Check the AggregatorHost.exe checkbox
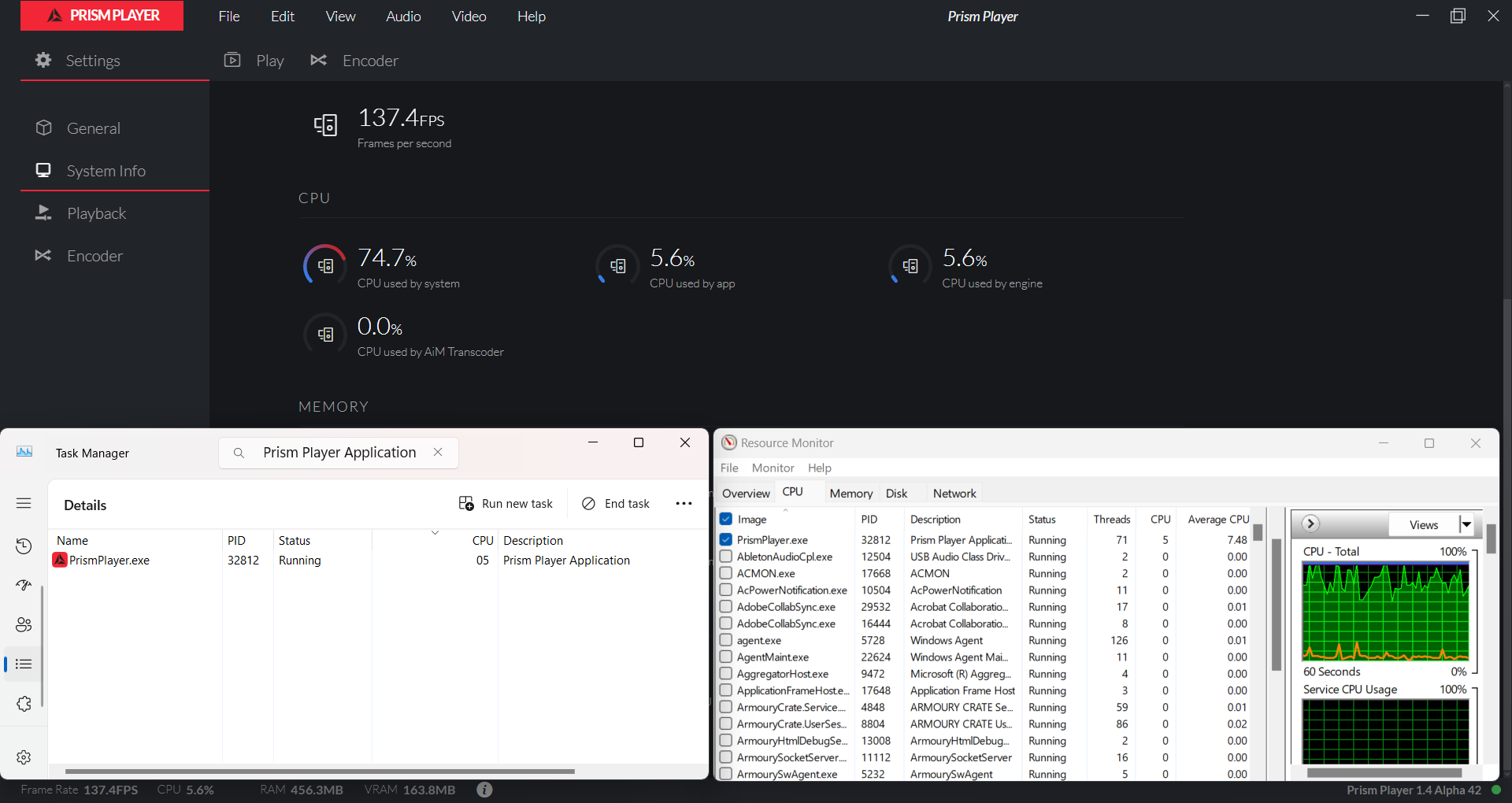The width and height of the screenshot is (1512, 803). [x=726, y=673]
